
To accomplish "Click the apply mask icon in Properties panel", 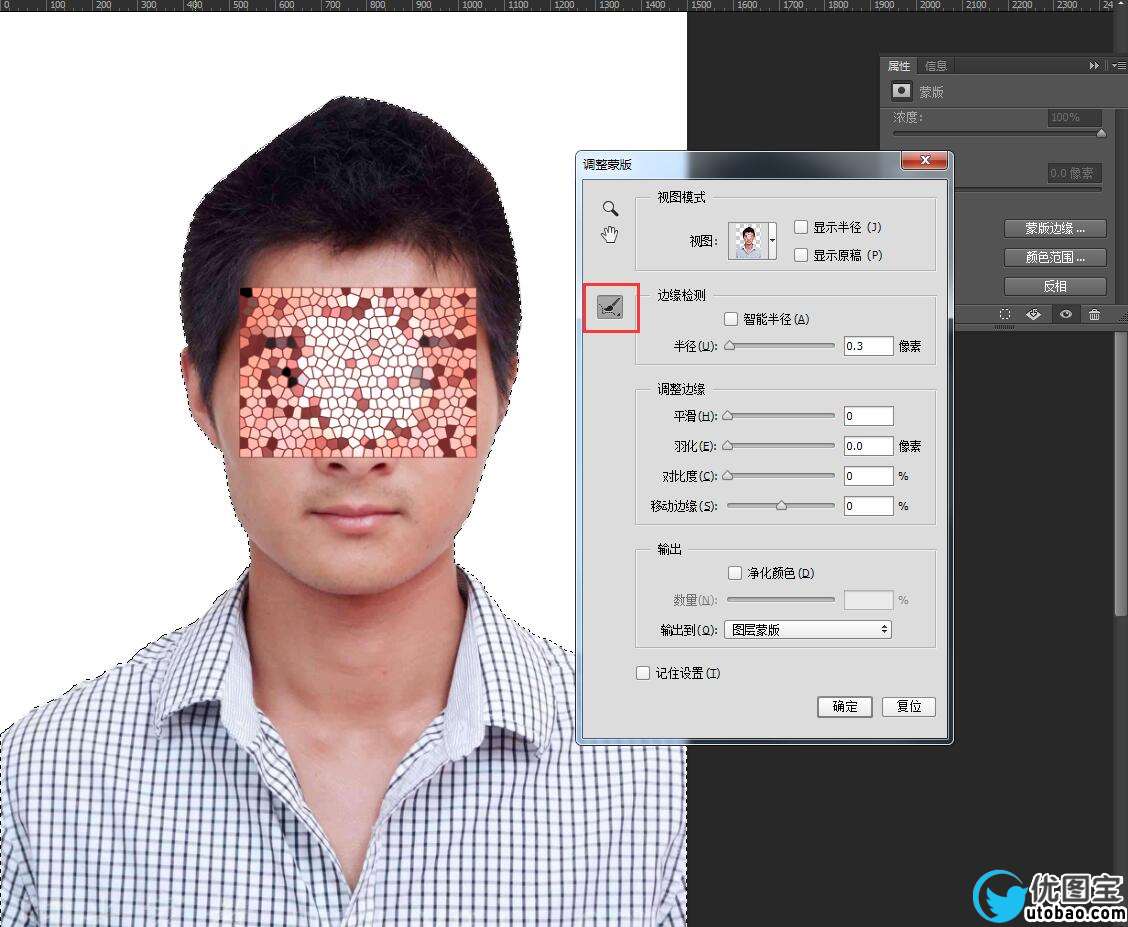I will (x=1034, y=314).
